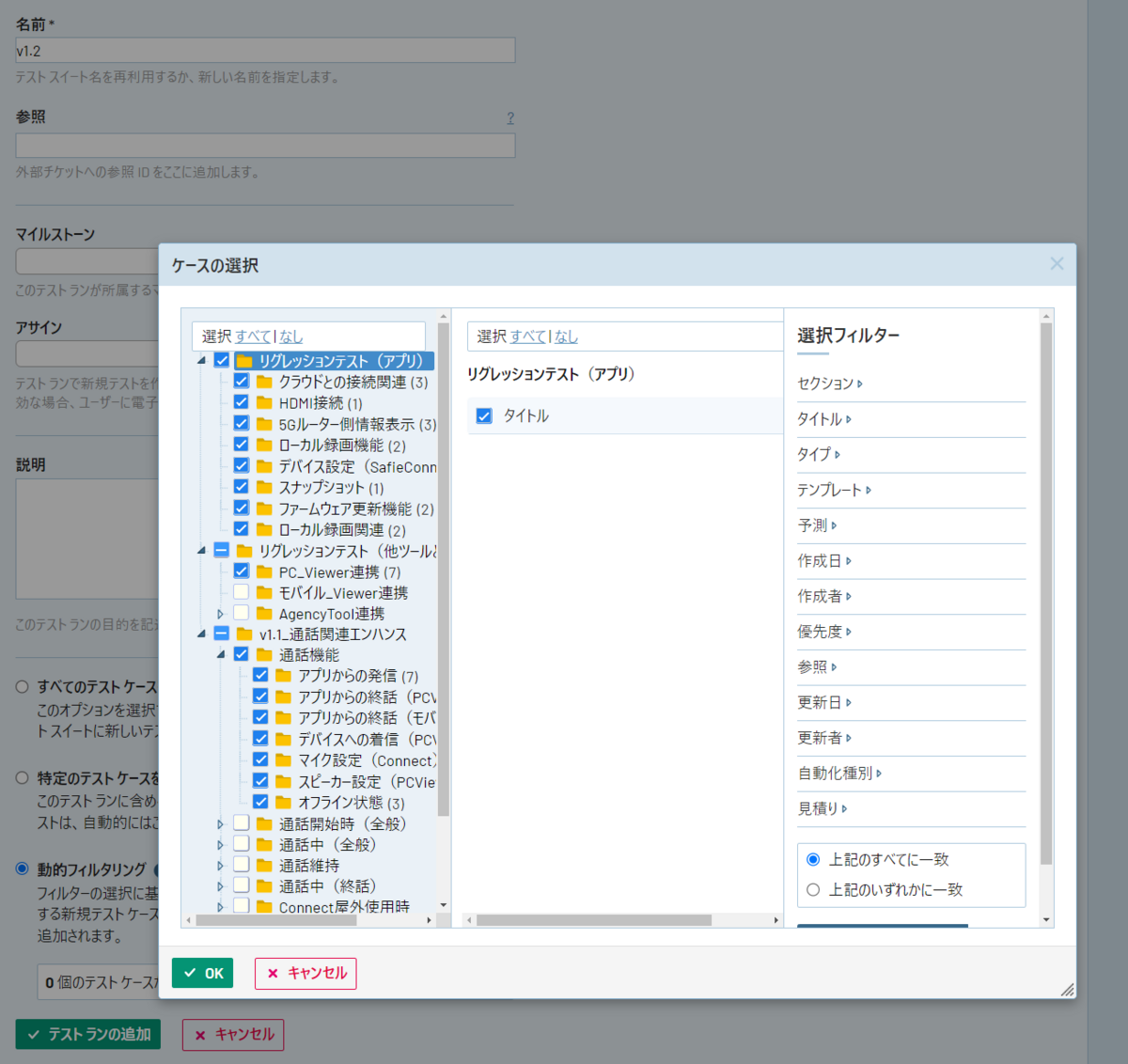Check the モバイル_Viewer連携 checkbox

pos(242,592)
